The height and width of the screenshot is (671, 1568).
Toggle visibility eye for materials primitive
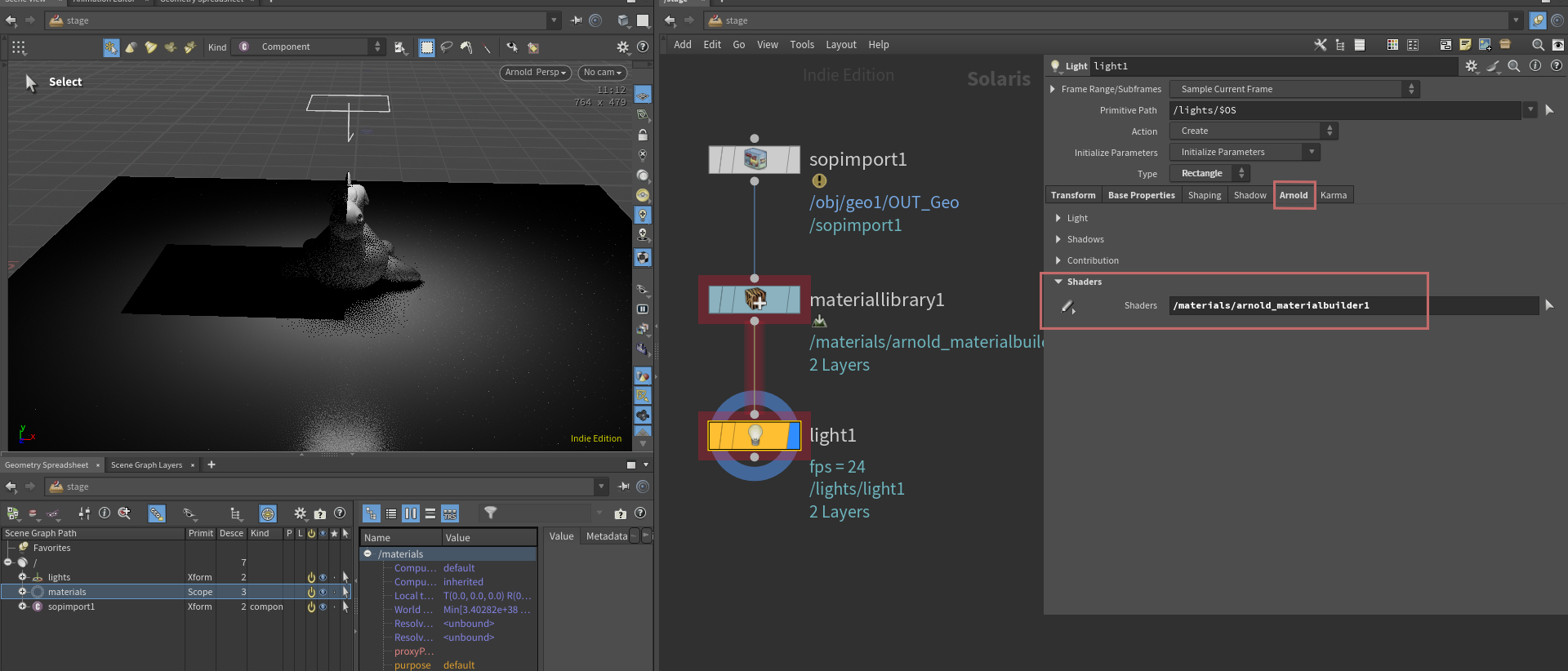(x=323, y=592)
